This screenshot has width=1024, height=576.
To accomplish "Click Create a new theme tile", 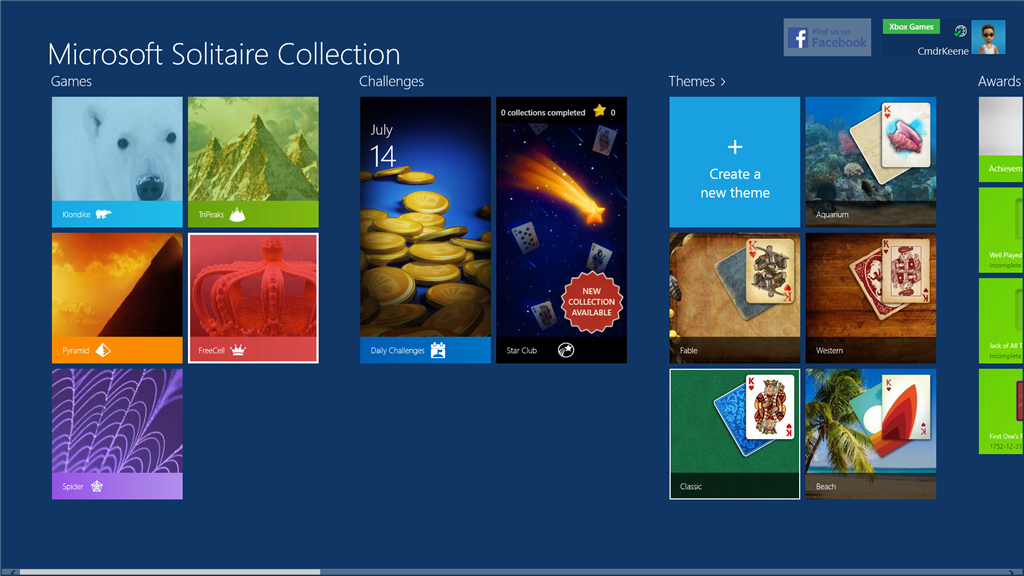I will [x=735, y=162].
